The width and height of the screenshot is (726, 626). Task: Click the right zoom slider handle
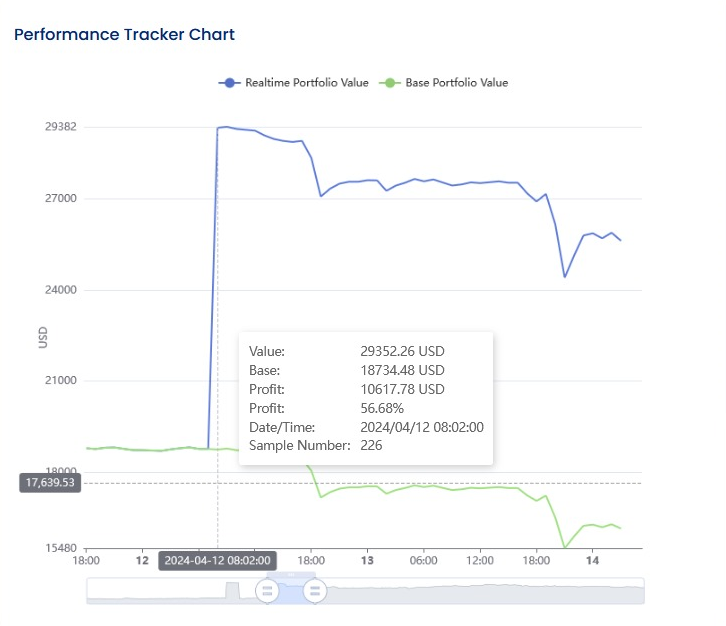[x=315, y=590]
